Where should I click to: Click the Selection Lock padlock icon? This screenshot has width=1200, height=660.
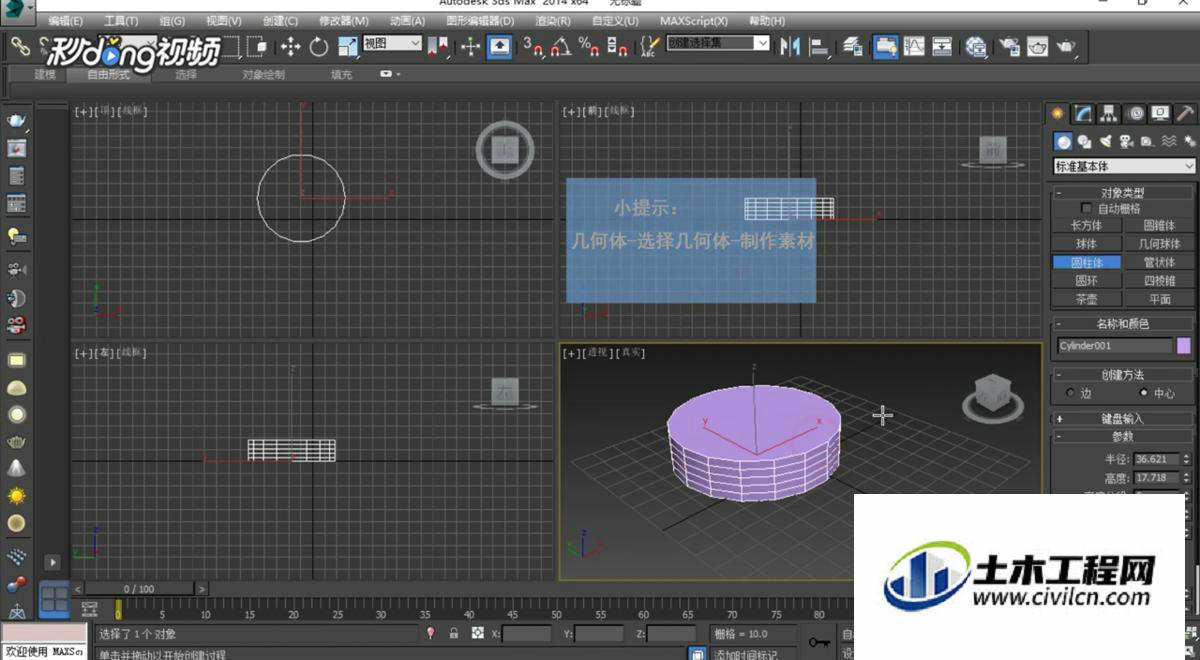pyautogui.click(x=454, y=633)
